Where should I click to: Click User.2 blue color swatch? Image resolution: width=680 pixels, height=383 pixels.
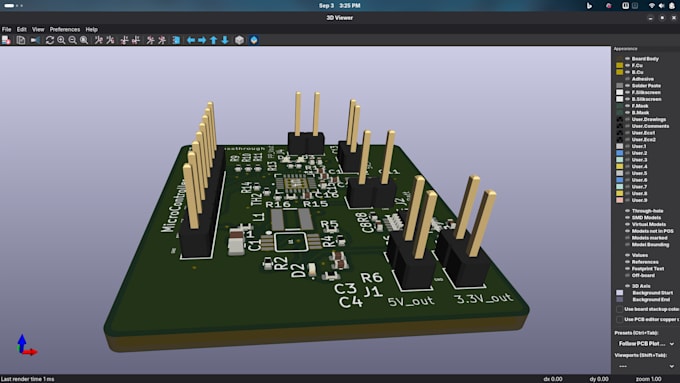click(619, 153)
